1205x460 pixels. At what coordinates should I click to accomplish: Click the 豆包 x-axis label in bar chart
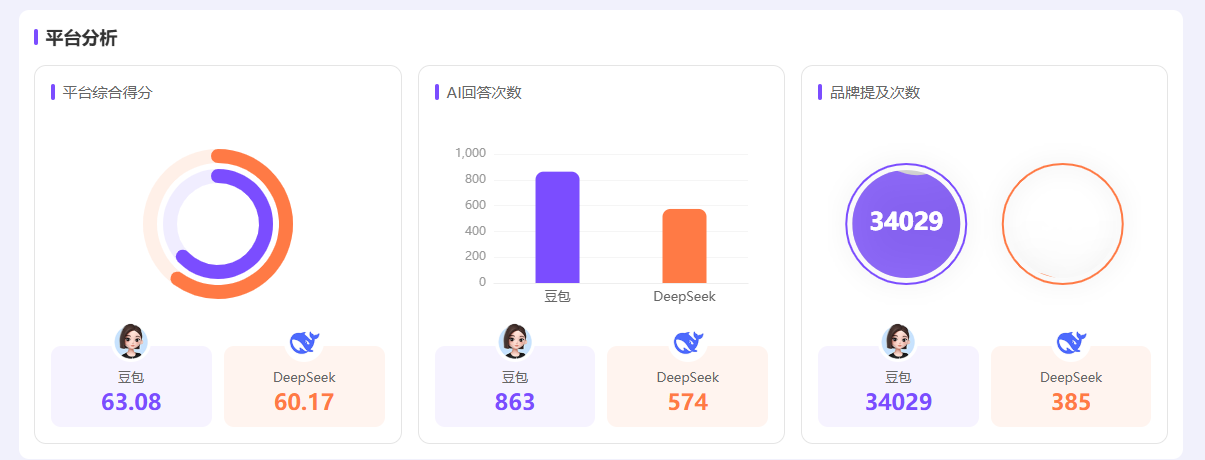click(557, 296)
